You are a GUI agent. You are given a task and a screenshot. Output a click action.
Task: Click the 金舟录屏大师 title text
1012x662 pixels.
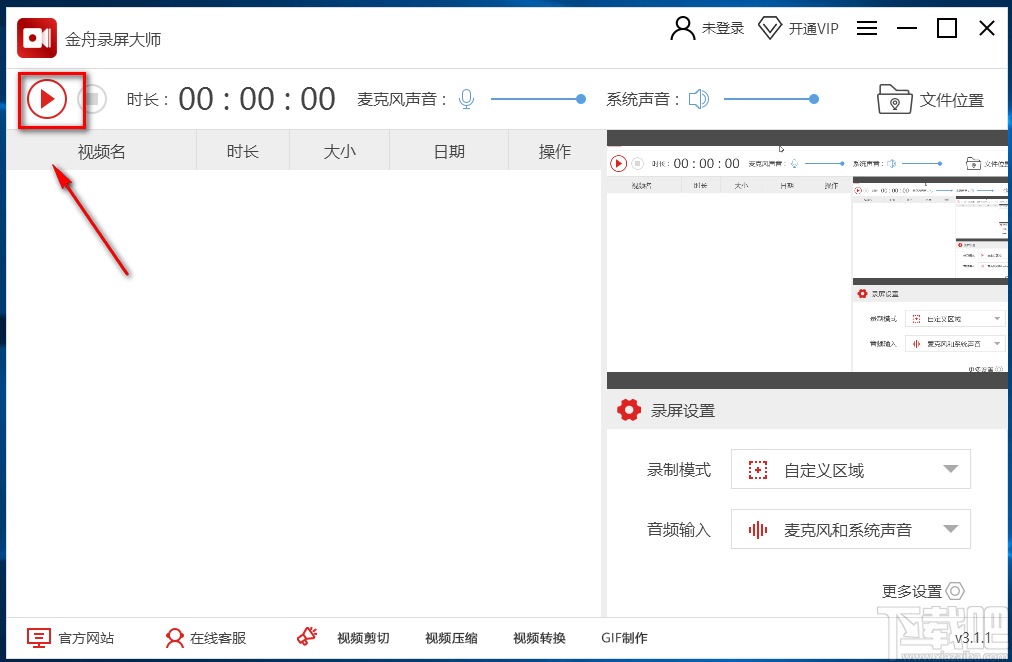(113, 40)
